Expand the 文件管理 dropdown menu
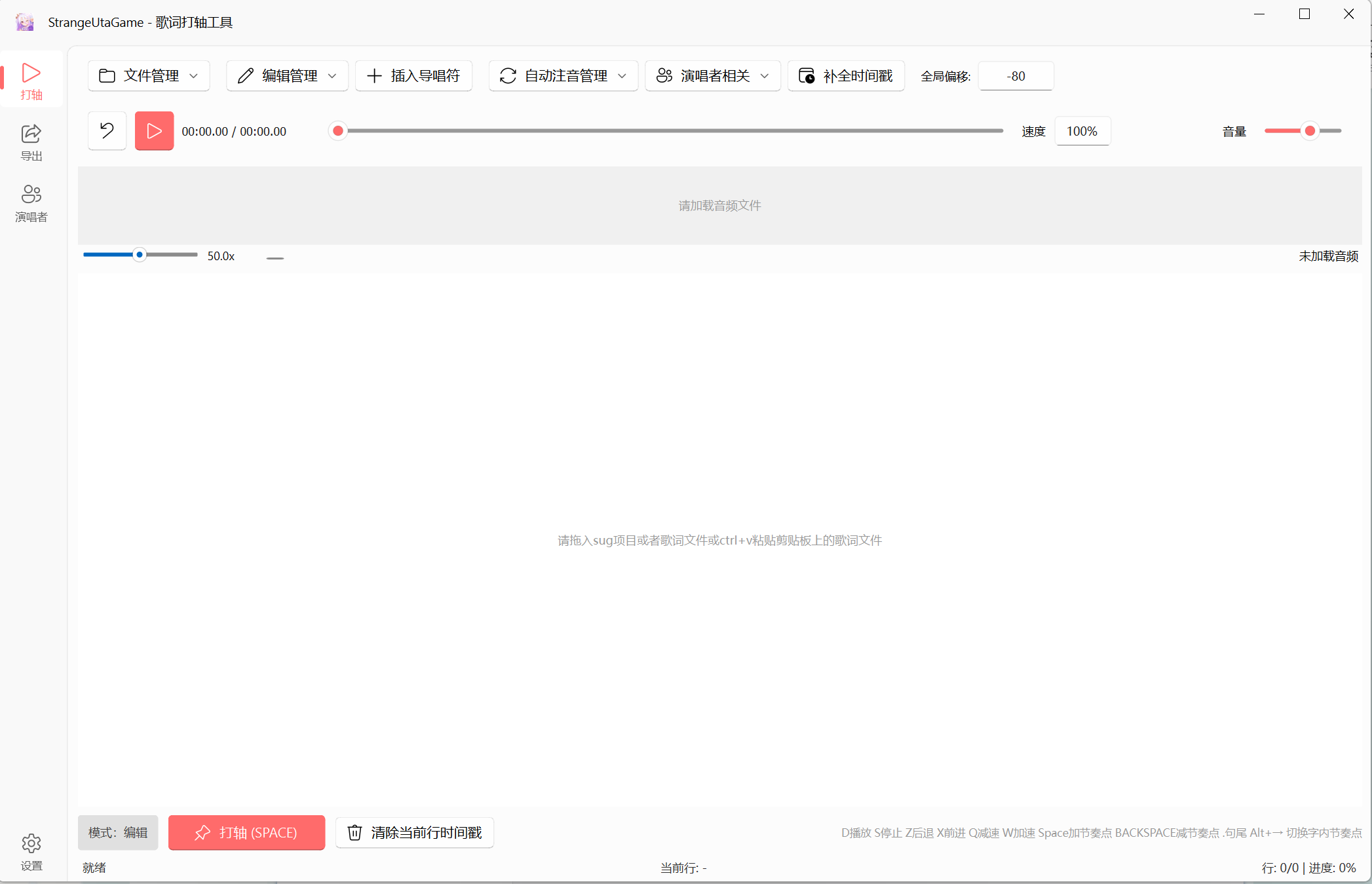The height and width of the screenshot is (884, 1372). tap(149, 76)
